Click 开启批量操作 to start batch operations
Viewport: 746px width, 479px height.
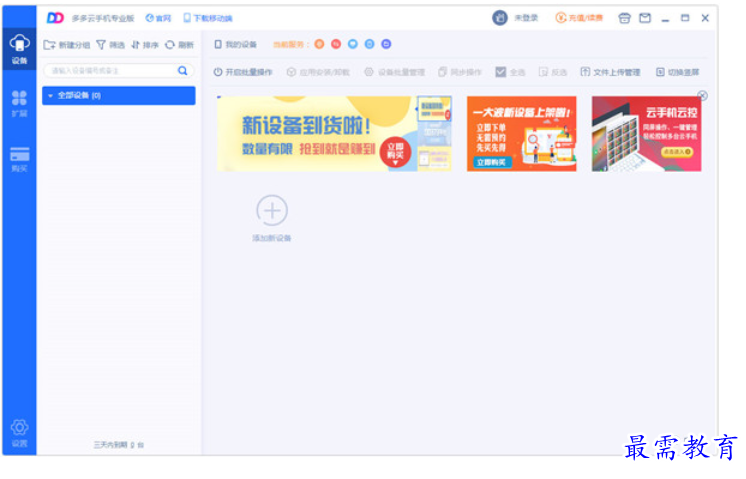point(243,72)
